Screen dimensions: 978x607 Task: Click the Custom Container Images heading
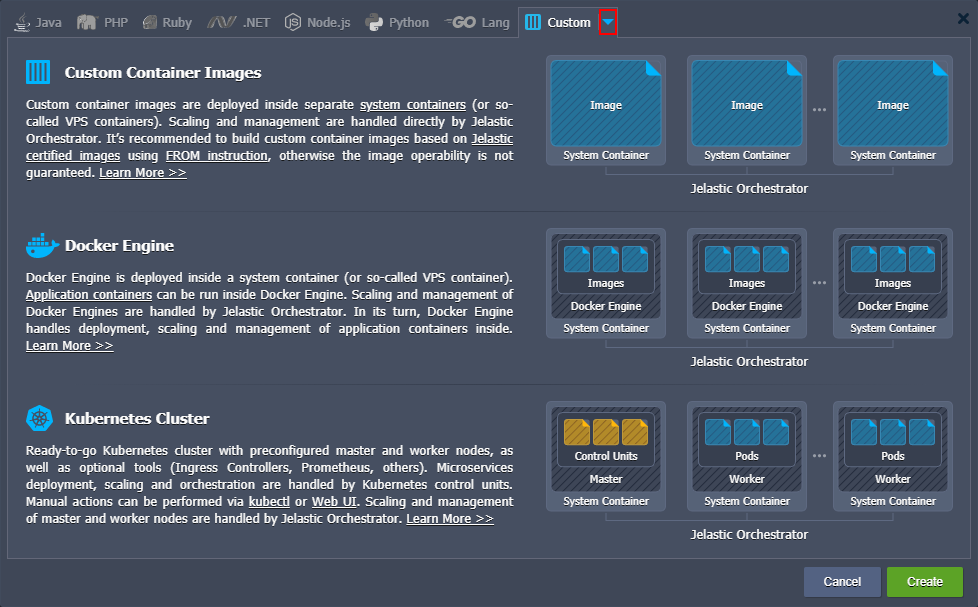(163, 72)
